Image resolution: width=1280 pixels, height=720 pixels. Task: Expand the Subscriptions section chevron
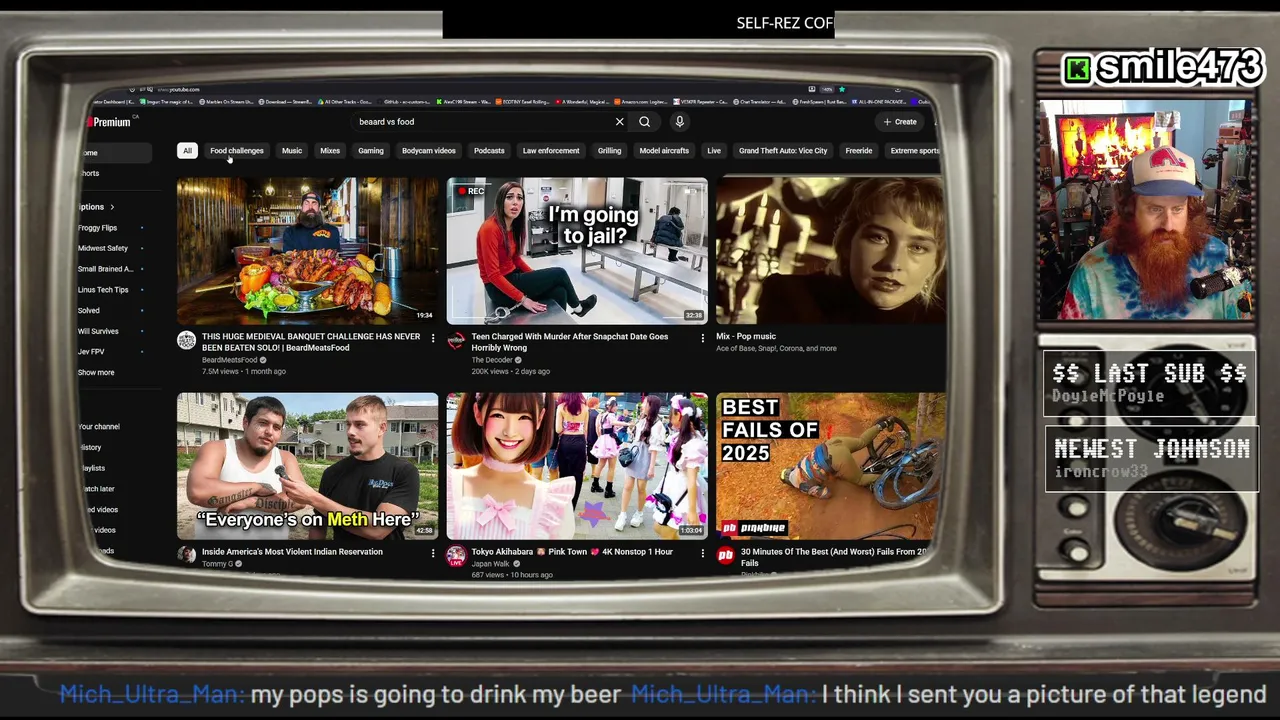pos(112,207)
